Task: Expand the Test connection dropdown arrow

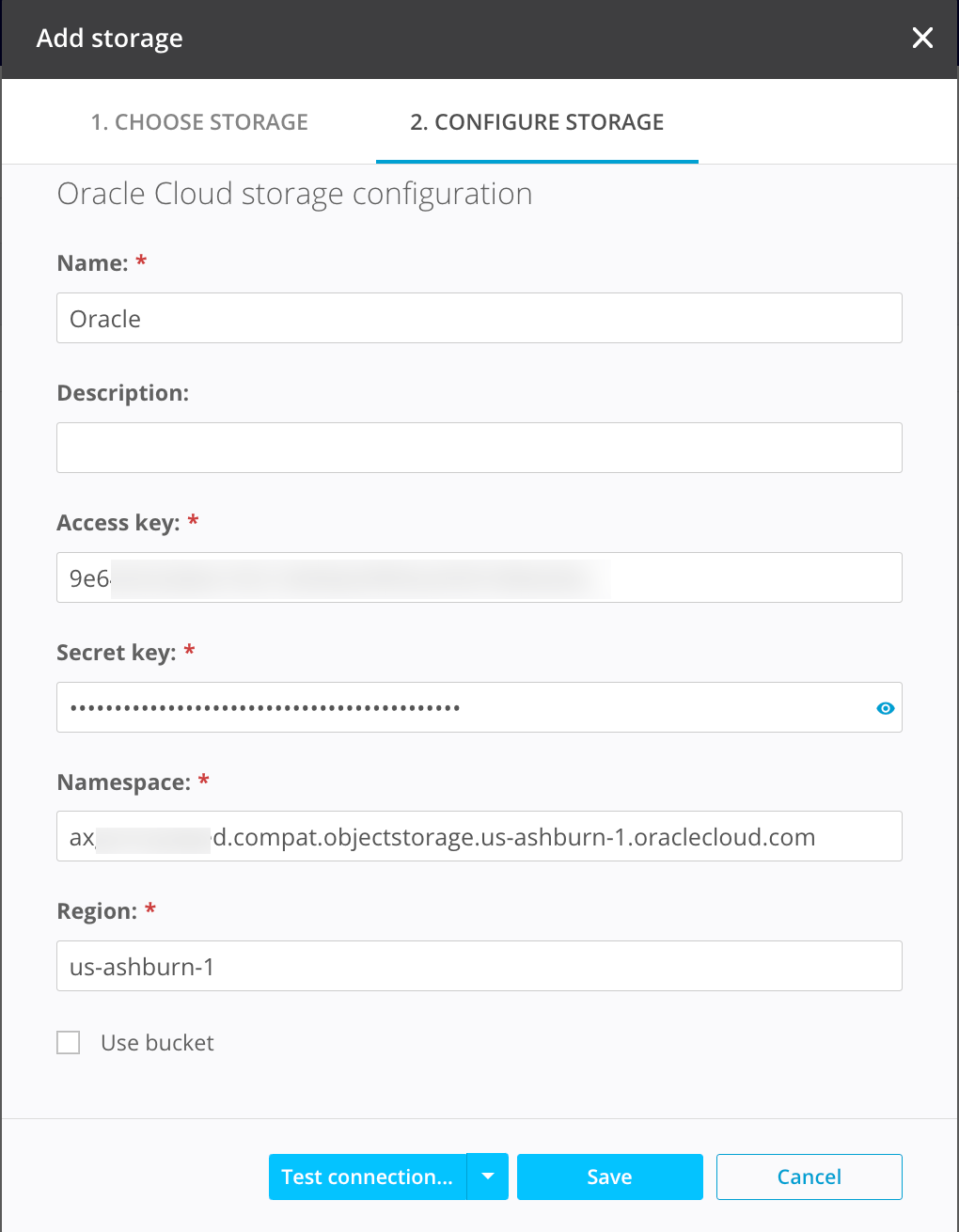Action: click(488, 1177)
